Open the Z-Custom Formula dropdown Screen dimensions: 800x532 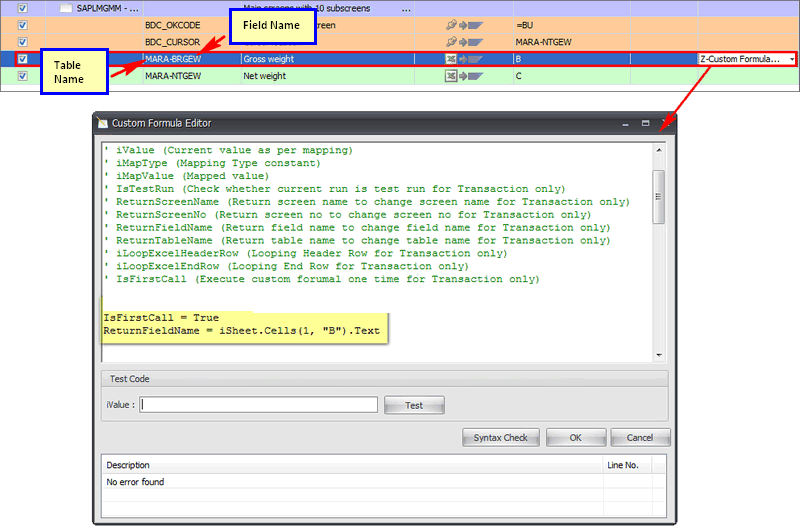[792, 59]
